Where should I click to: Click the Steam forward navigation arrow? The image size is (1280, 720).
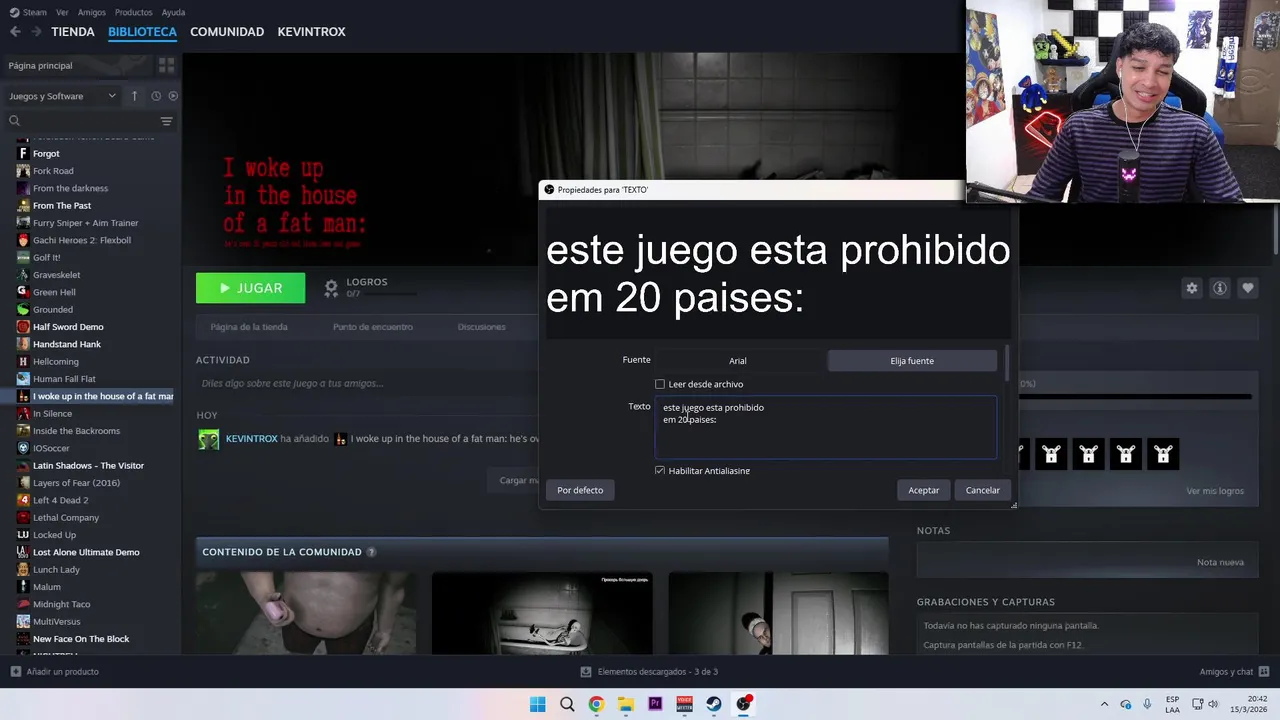coord(36,32)
